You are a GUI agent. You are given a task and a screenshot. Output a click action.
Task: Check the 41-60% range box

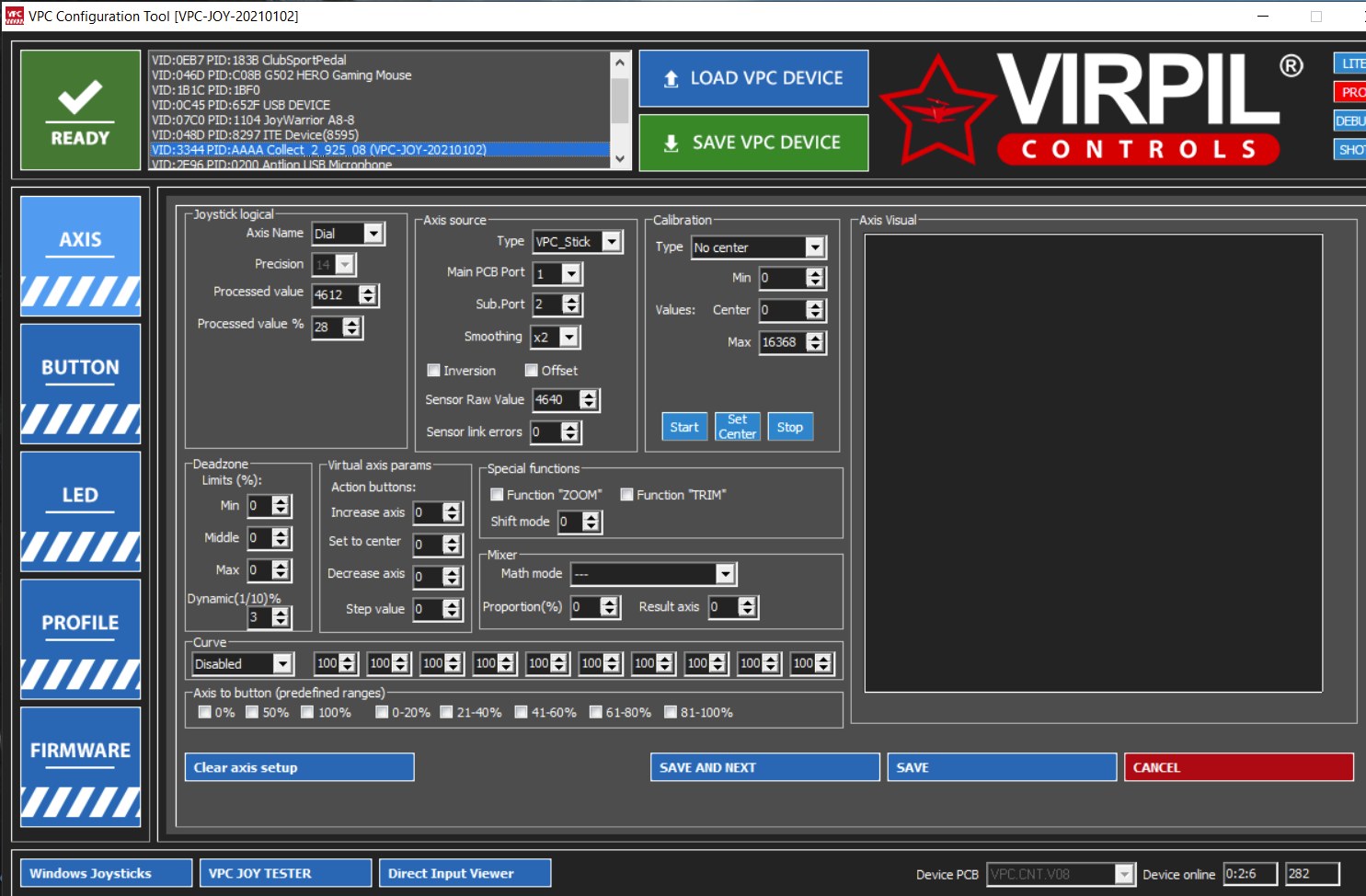tap(522, 712)
